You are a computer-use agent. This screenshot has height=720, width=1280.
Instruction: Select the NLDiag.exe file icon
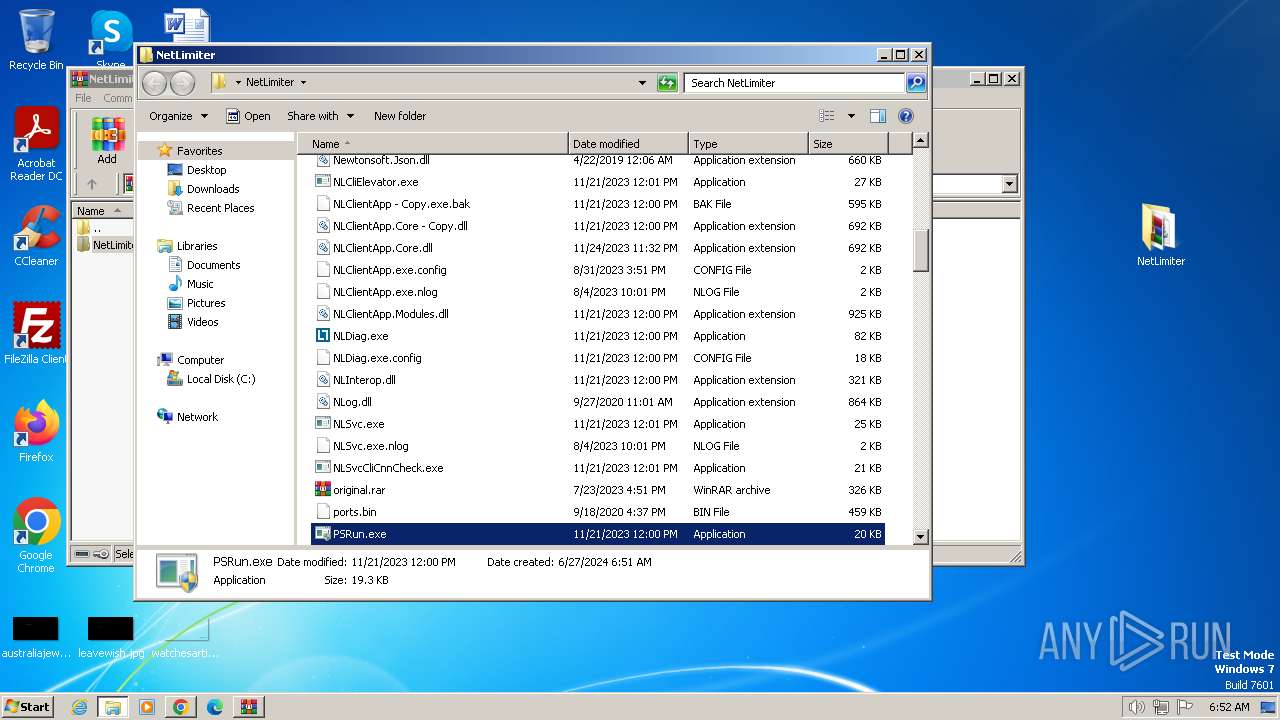tap(322, 336)
